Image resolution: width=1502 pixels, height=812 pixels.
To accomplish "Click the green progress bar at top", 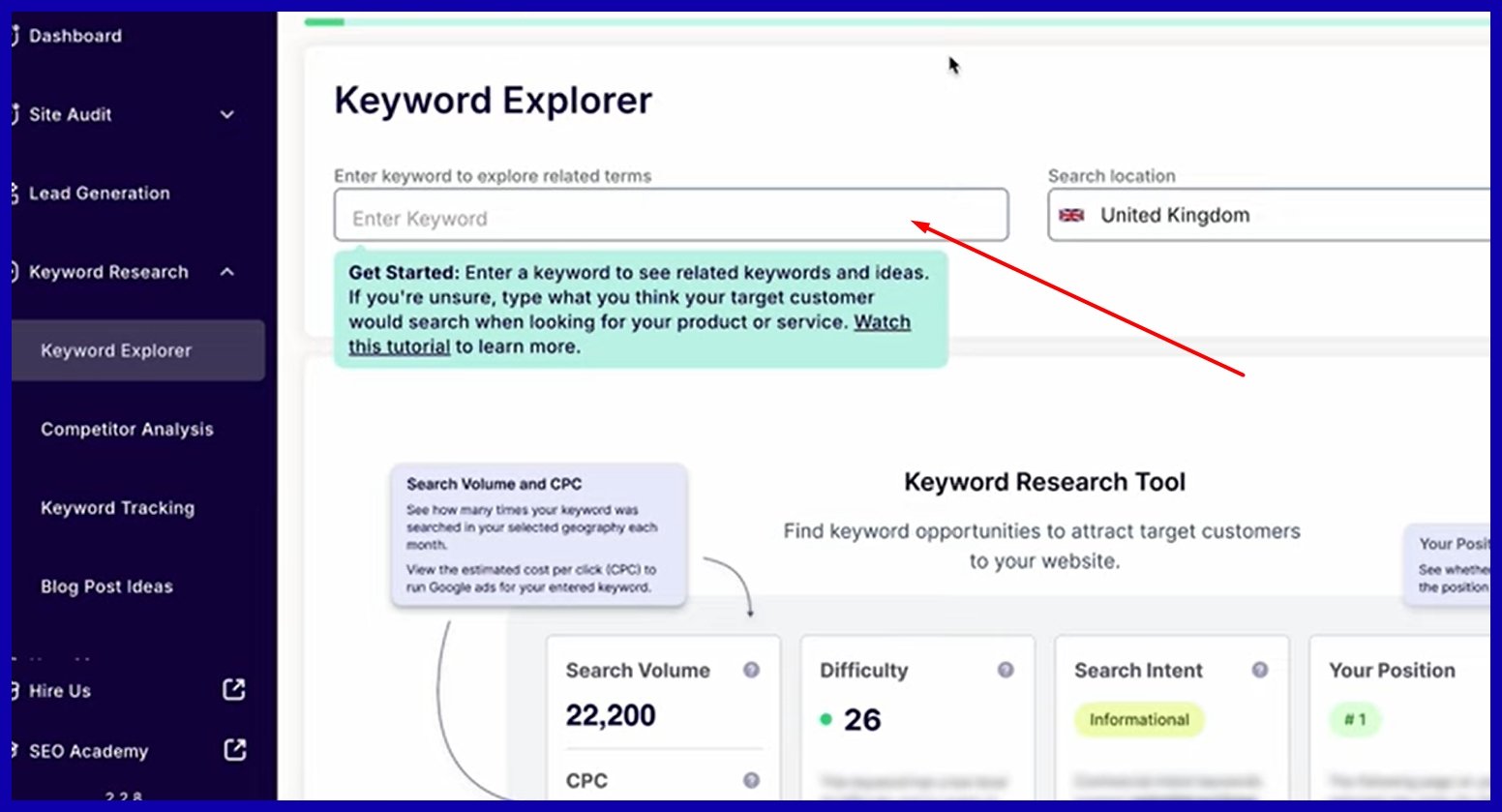I will [x=324, y=21].
